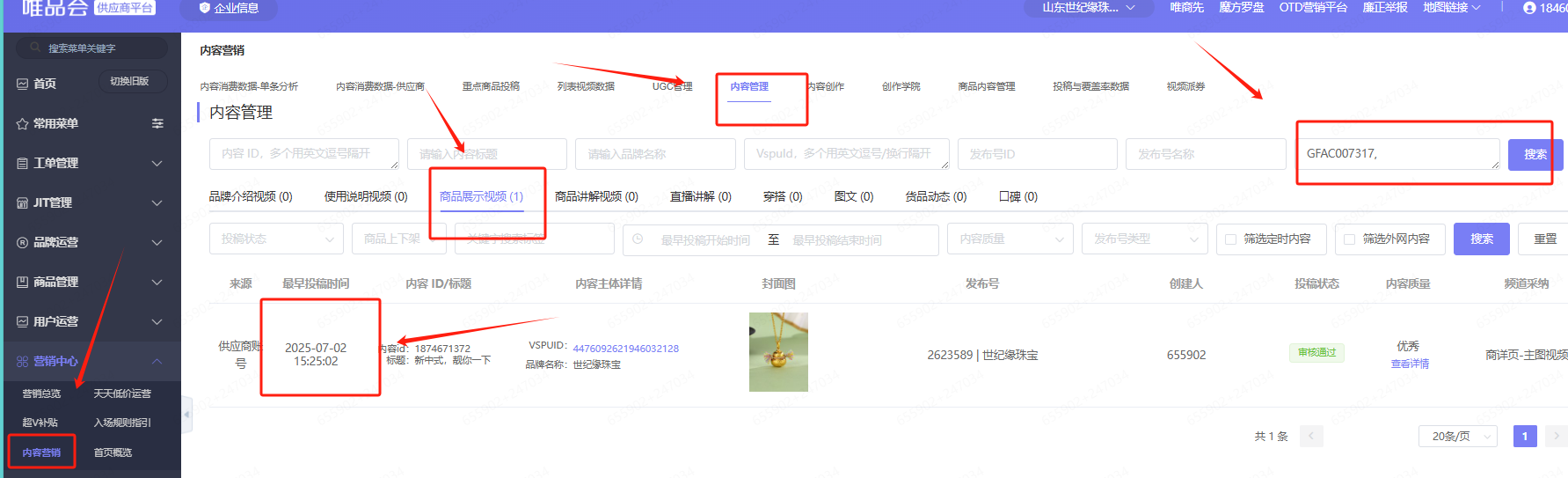Image resolution: width=1568 pixels, height=478 pixels.
Task: Click the clock icon in date range field
Action: (638, 239)
